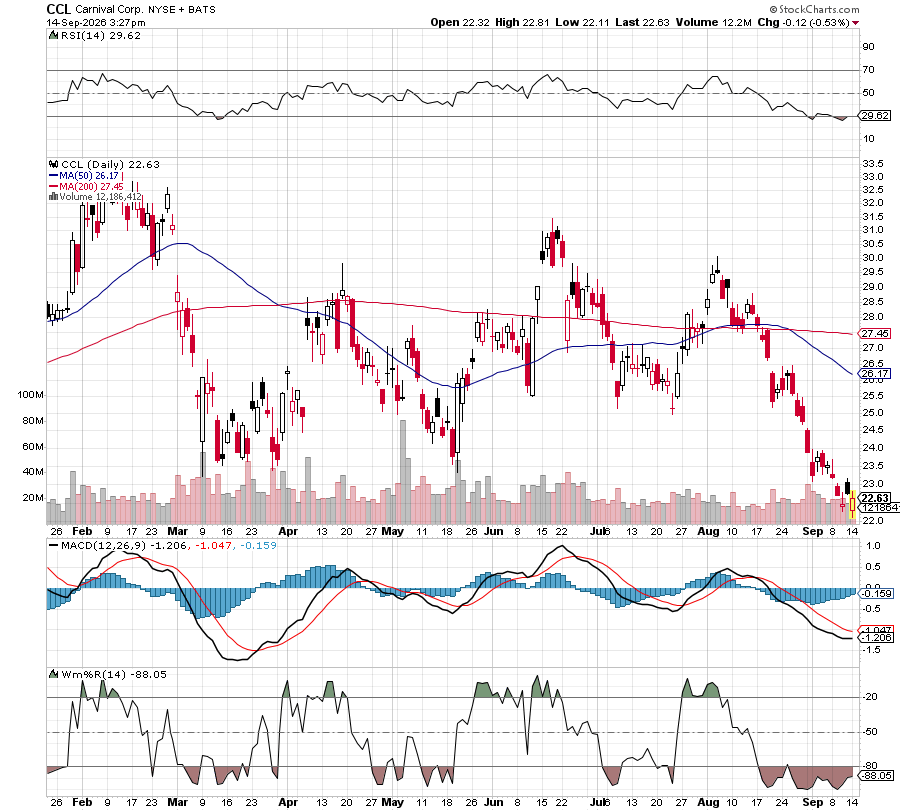This screenshot has height=811, width=900.
Task: Click the 14-Sep-2026 3:27pm timestamp
Action: 96,22
